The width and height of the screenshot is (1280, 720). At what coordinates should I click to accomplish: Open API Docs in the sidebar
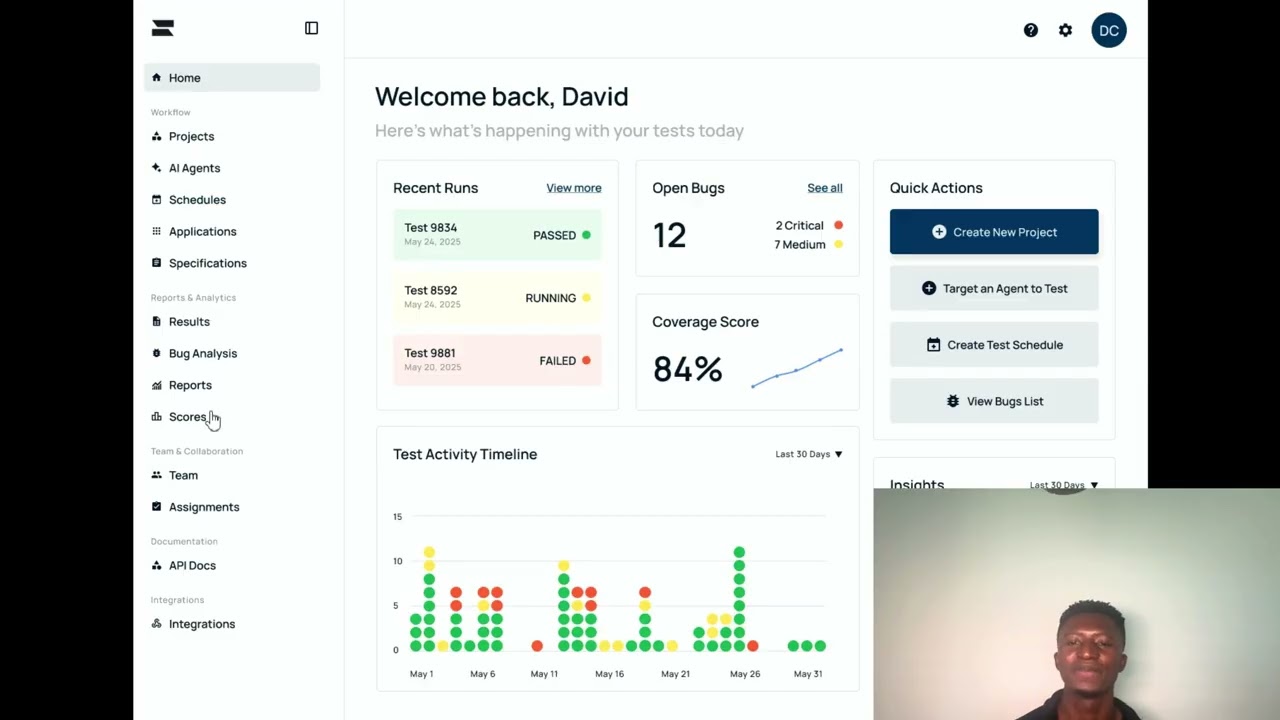point(192,565)
